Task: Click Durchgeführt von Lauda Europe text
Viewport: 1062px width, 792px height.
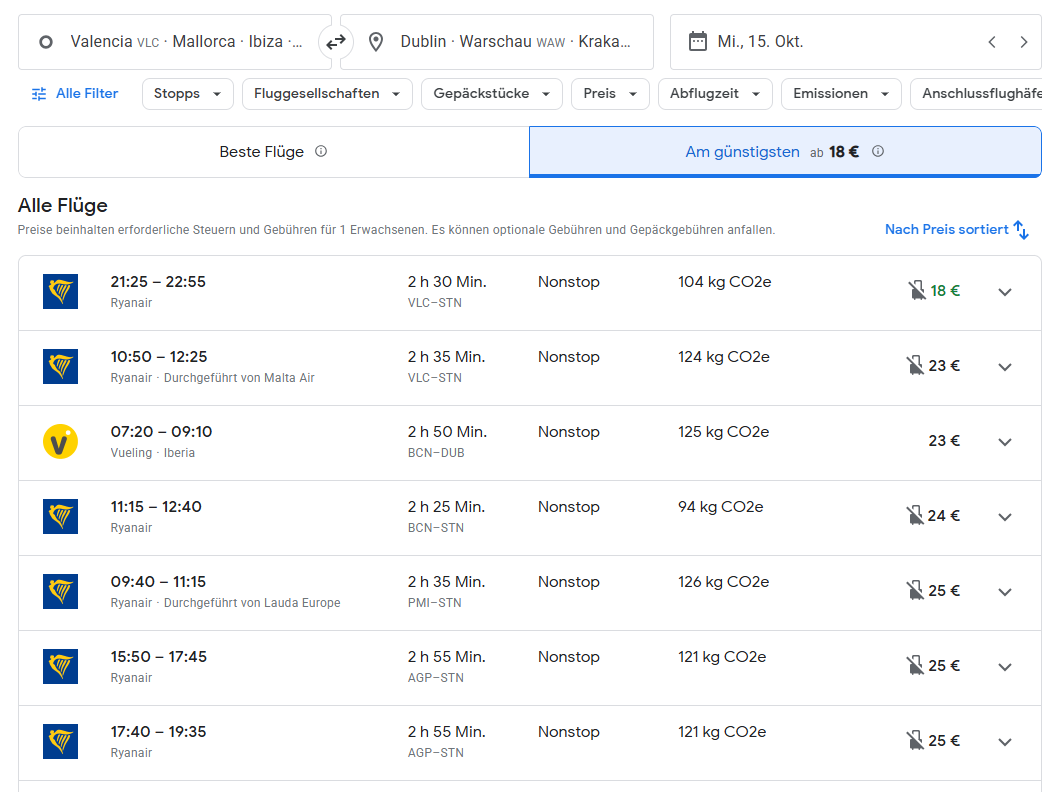Action: tap(252, 603)
